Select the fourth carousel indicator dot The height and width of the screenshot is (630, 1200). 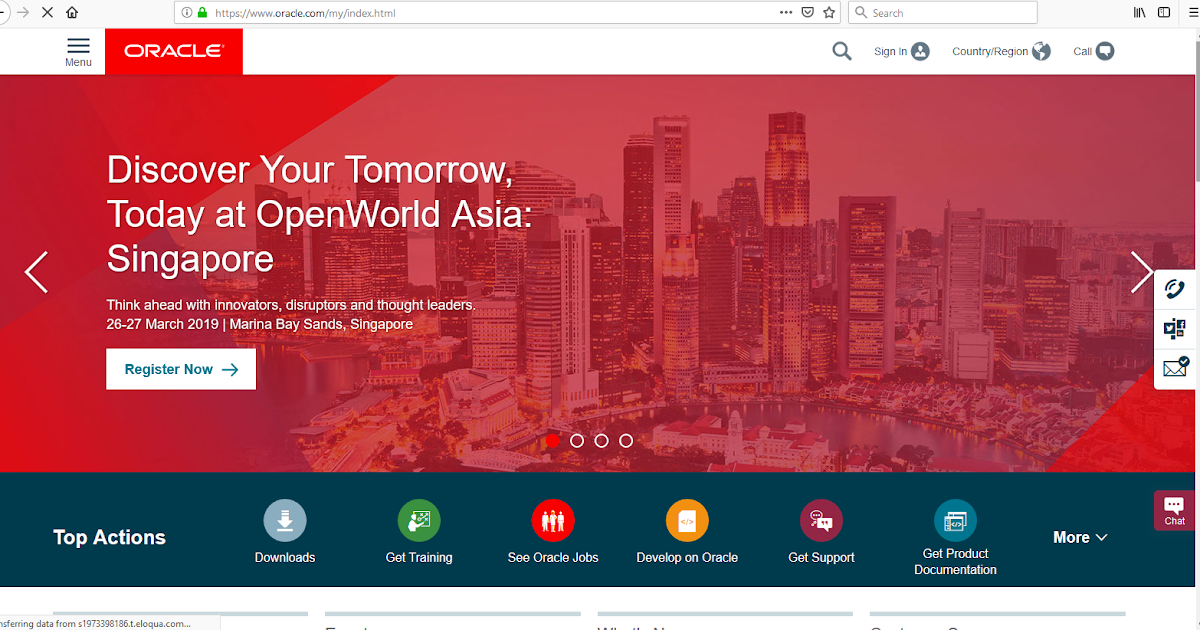coord(626,440)
